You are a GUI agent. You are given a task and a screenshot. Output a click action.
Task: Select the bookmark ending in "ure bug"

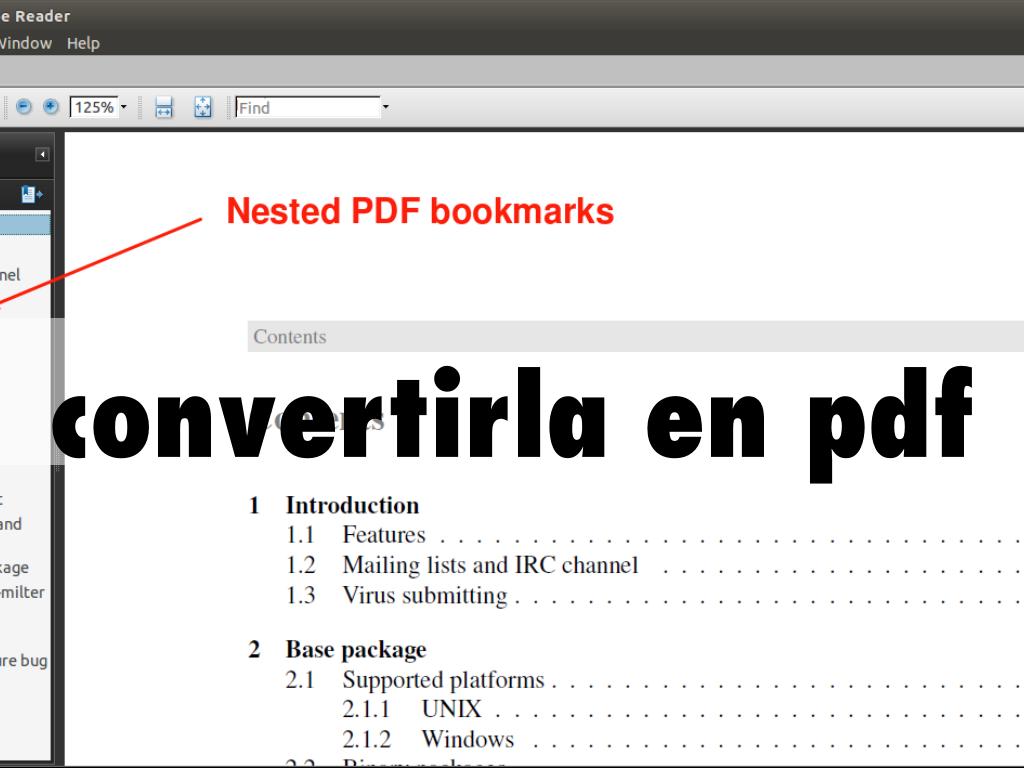pos(24,660)
